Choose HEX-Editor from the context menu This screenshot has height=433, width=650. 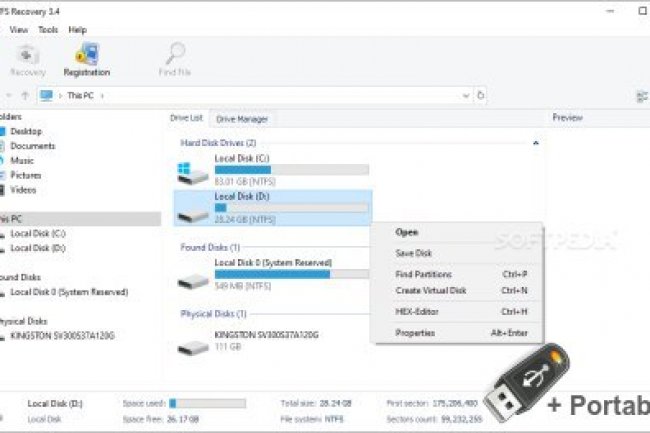[416, 311]
